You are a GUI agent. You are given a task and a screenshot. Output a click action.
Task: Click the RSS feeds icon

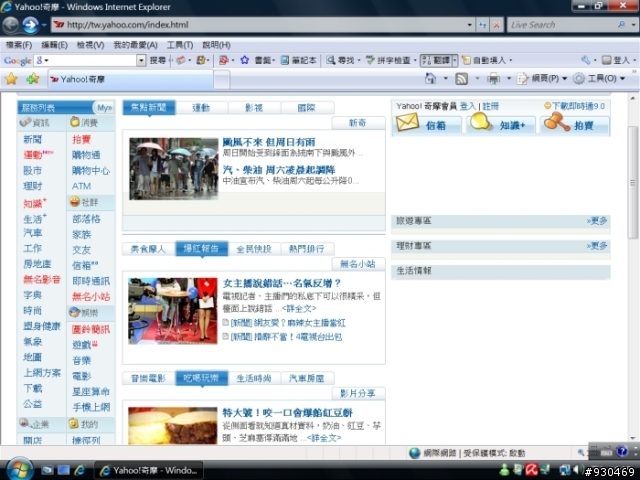tap(461, 78)
